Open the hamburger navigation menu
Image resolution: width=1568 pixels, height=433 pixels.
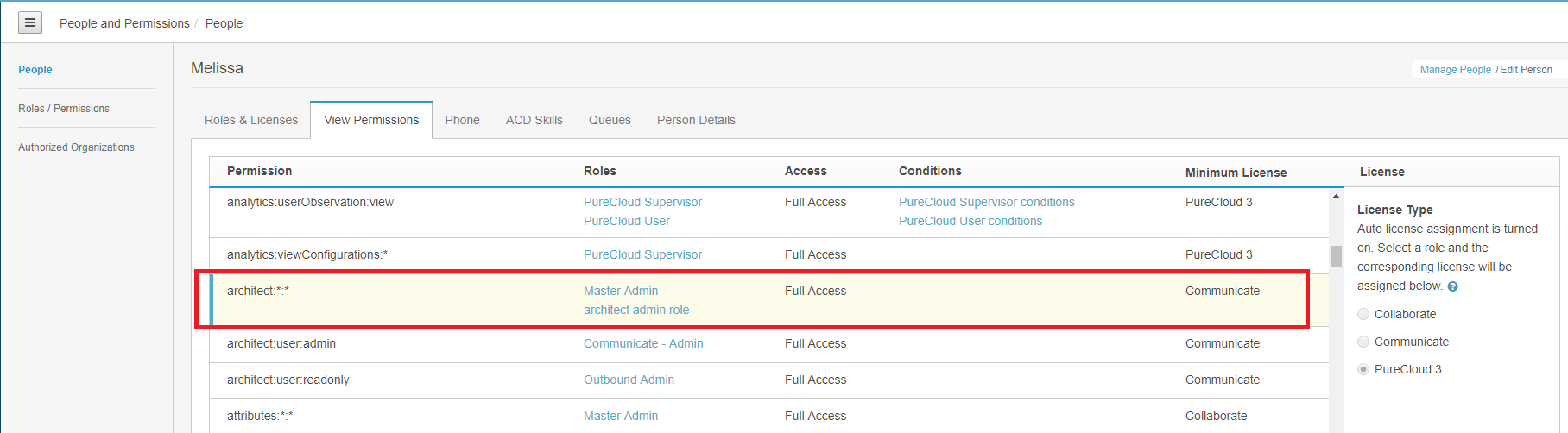tap(30, 23)
